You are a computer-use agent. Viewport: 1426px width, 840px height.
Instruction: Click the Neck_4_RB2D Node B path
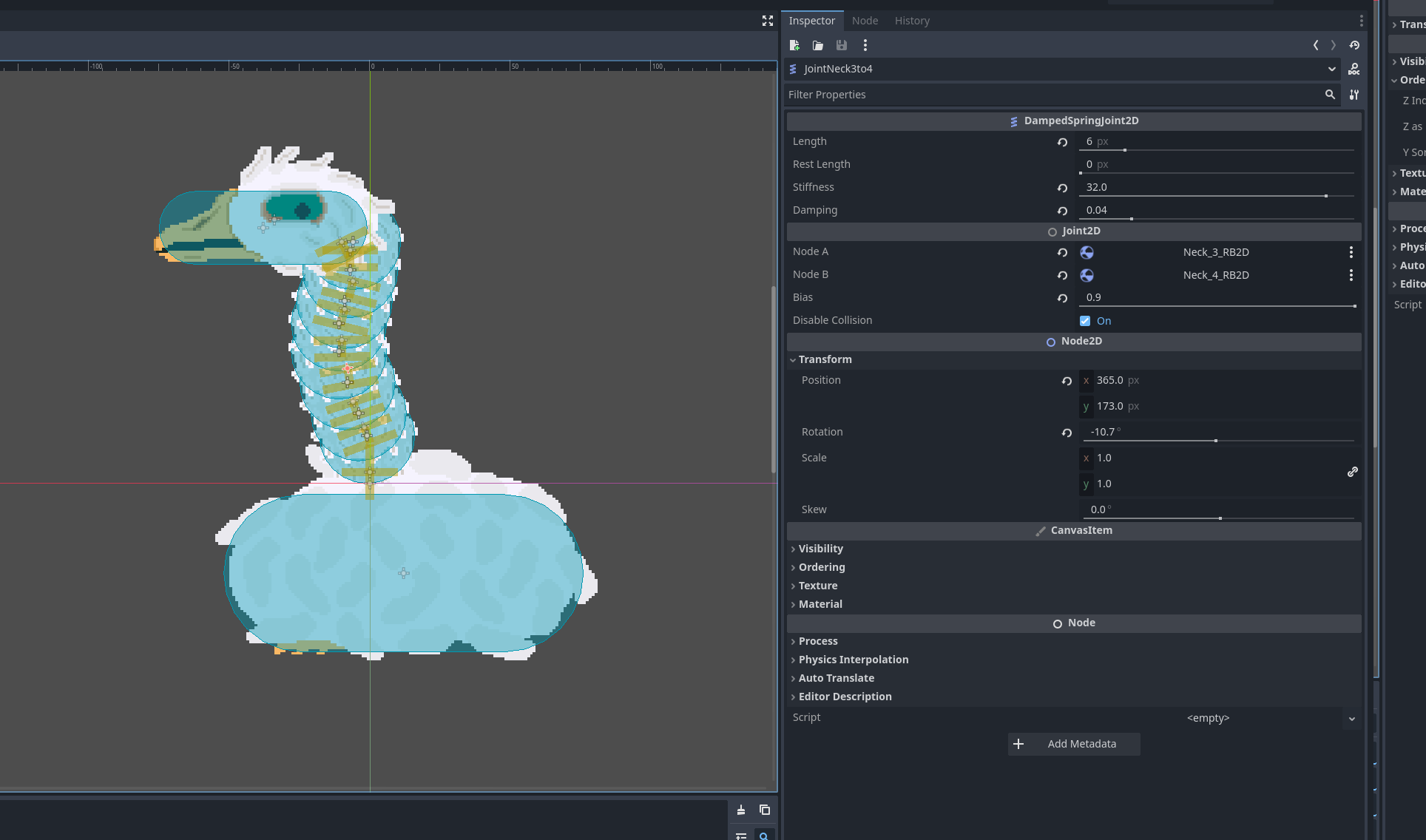coord(1216,275)
